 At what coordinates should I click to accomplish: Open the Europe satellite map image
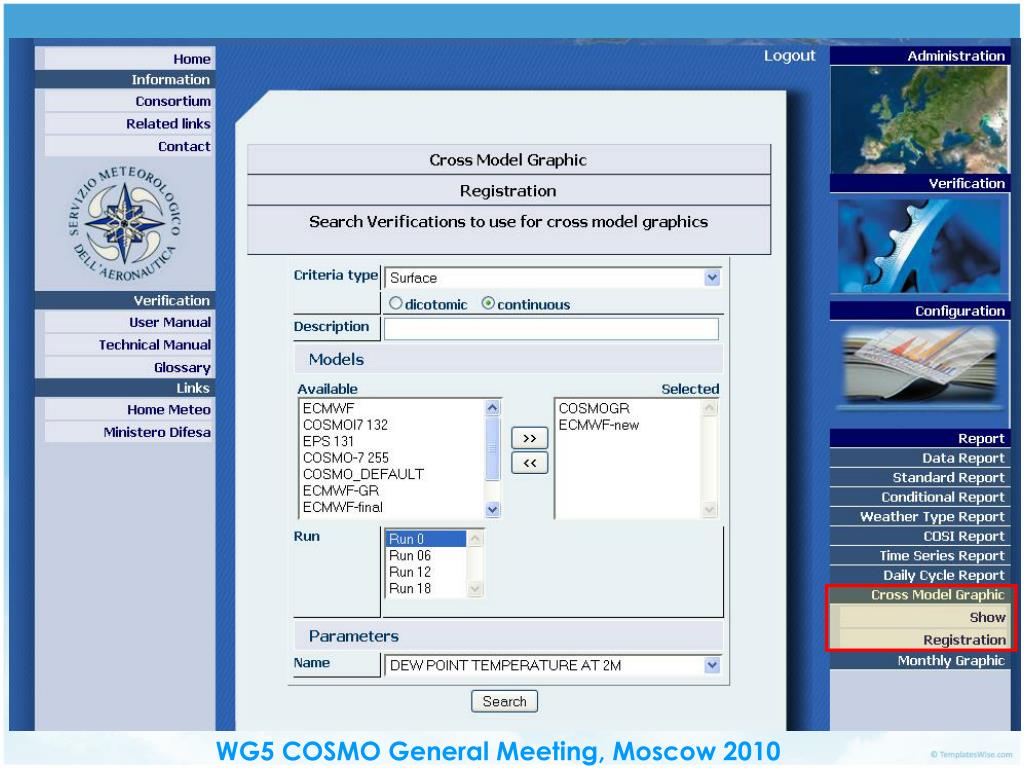pyautogui.click(x=920, y=119)
